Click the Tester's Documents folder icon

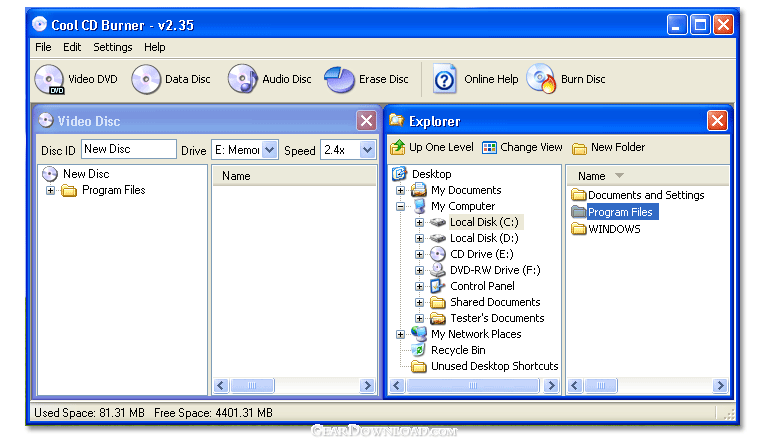[x=438, y=318]
